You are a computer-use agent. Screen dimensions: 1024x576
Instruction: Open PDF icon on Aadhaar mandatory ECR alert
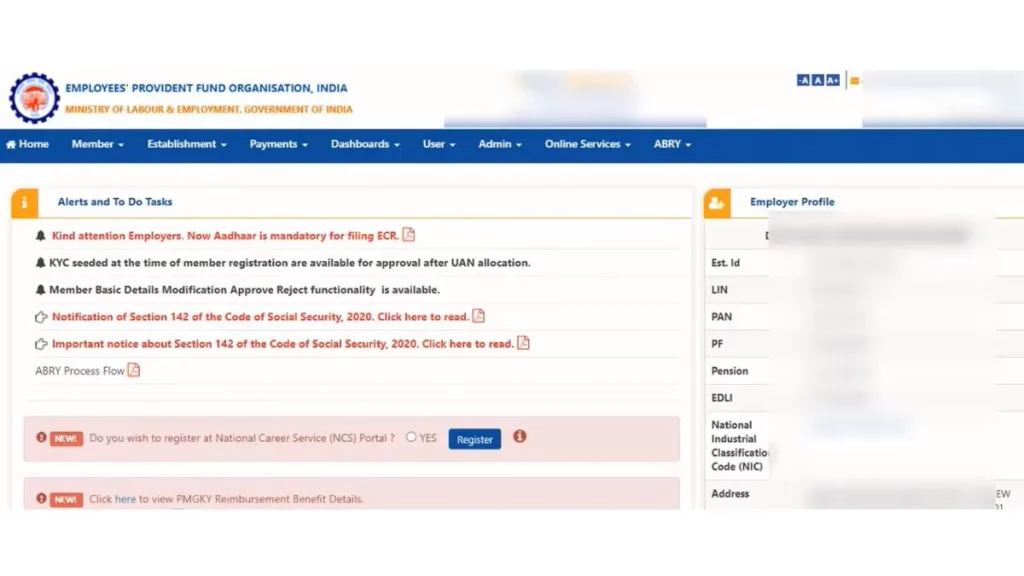click(409, 234)
